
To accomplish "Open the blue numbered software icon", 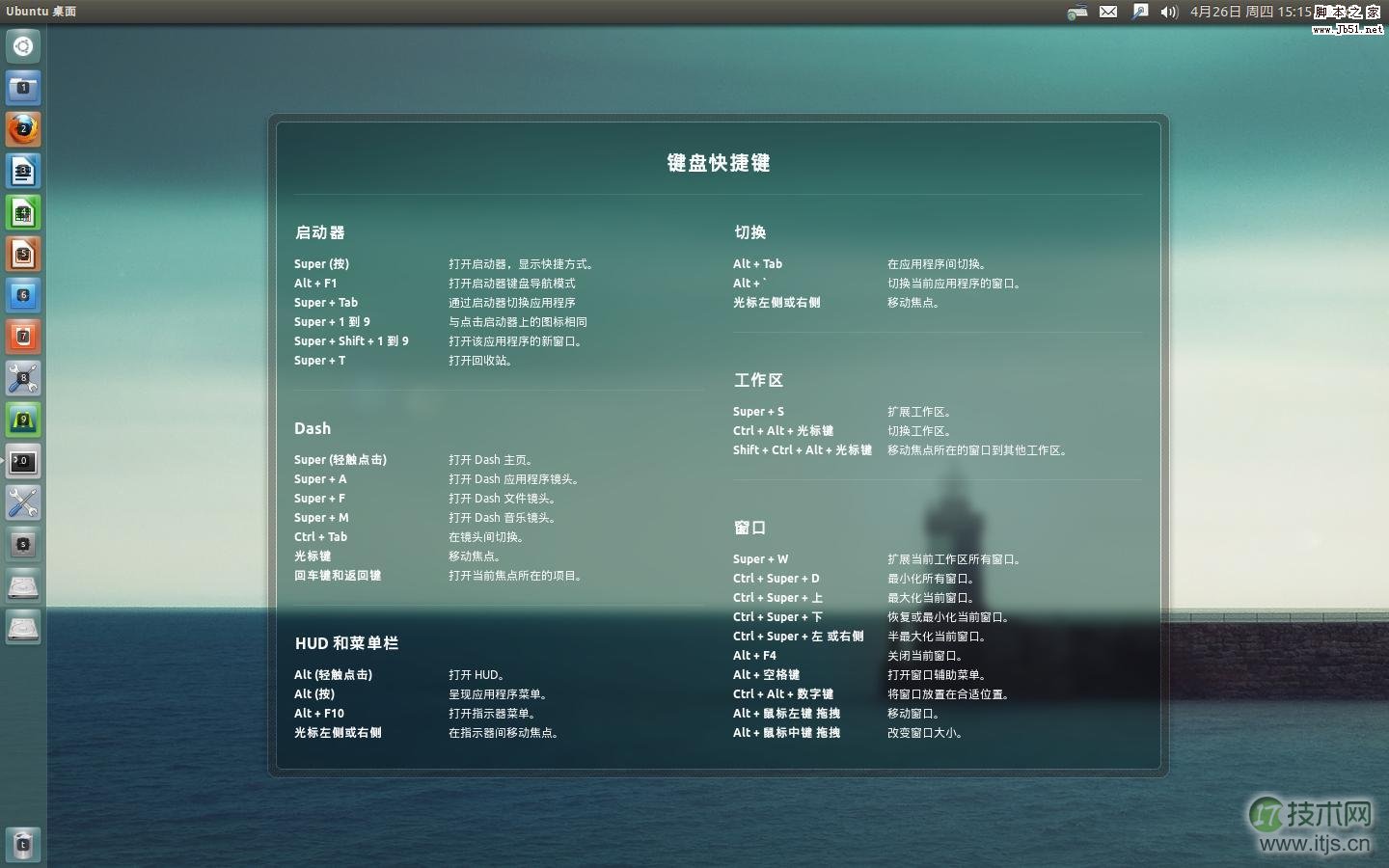I will 22,295.
